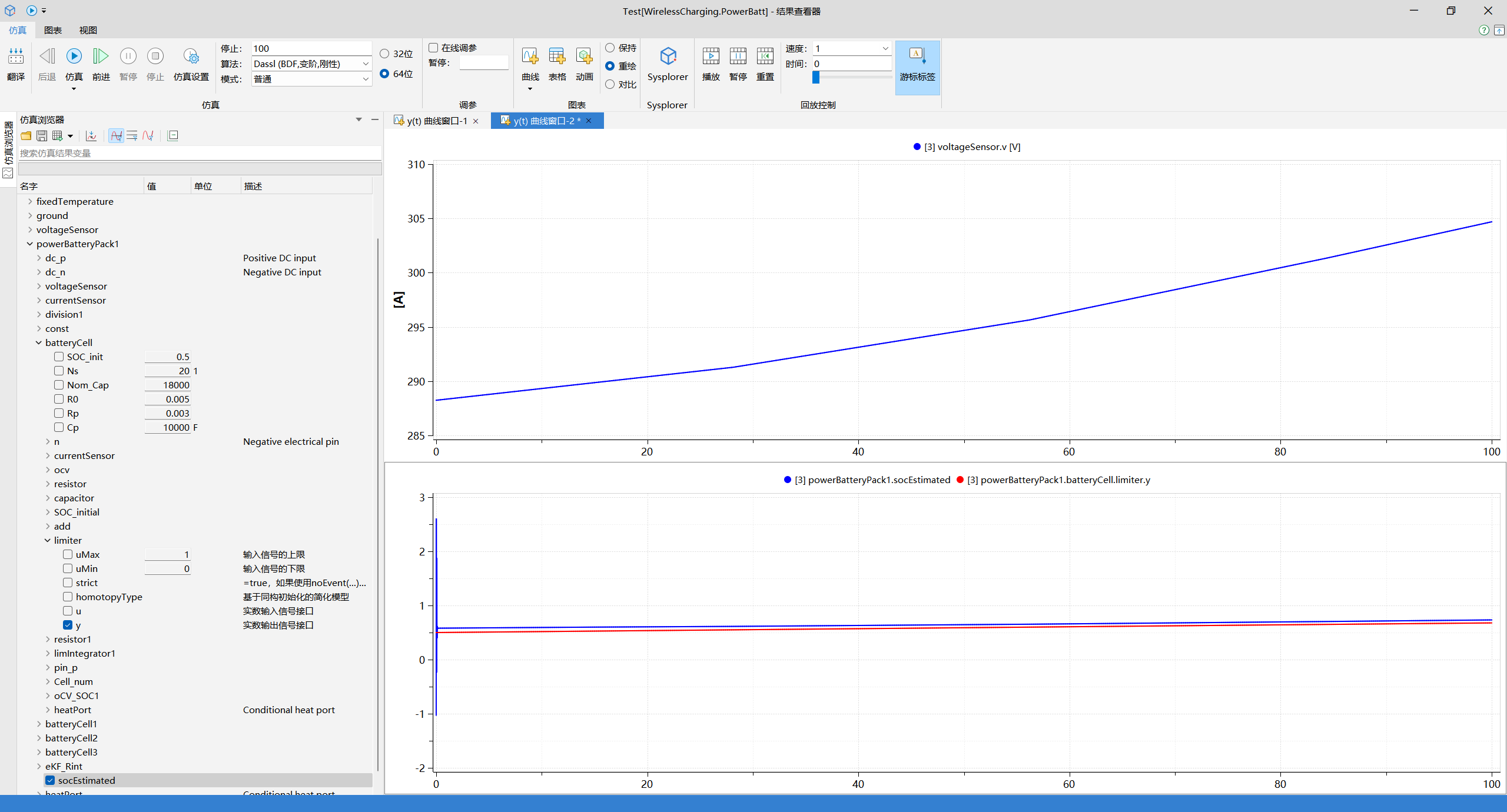
Task: Open the export table dropdown arrow
Action: click(70, 136)
